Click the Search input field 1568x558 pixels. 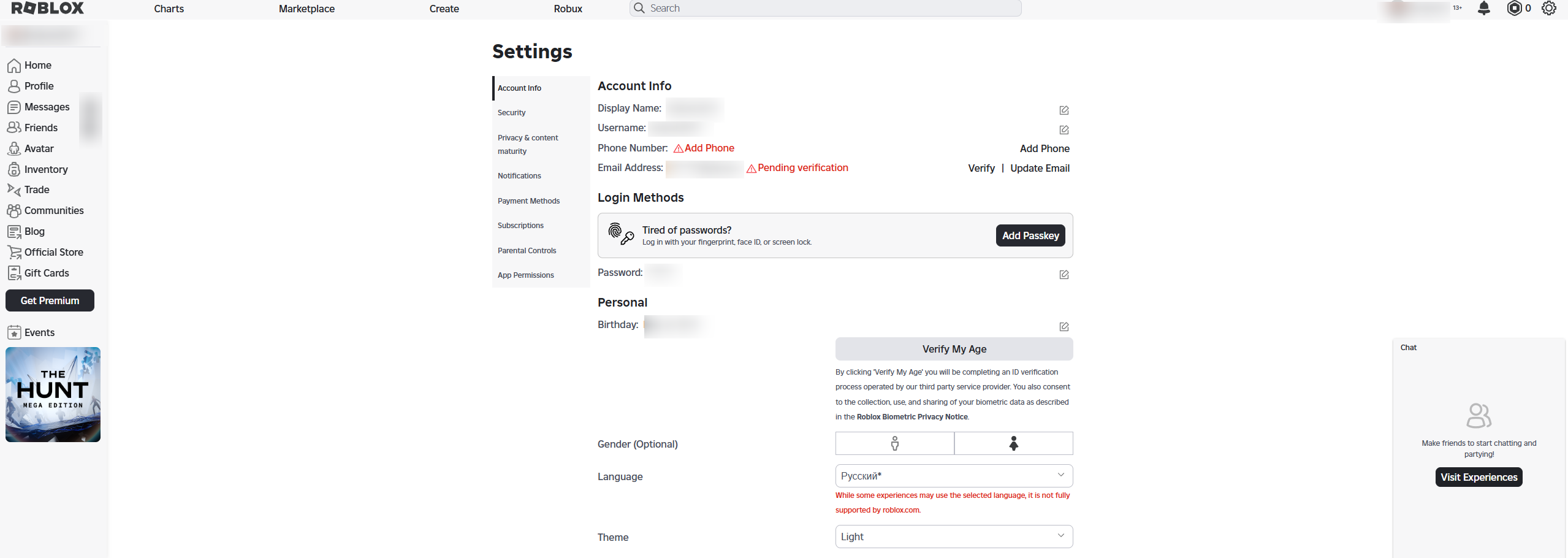(825, 8)
